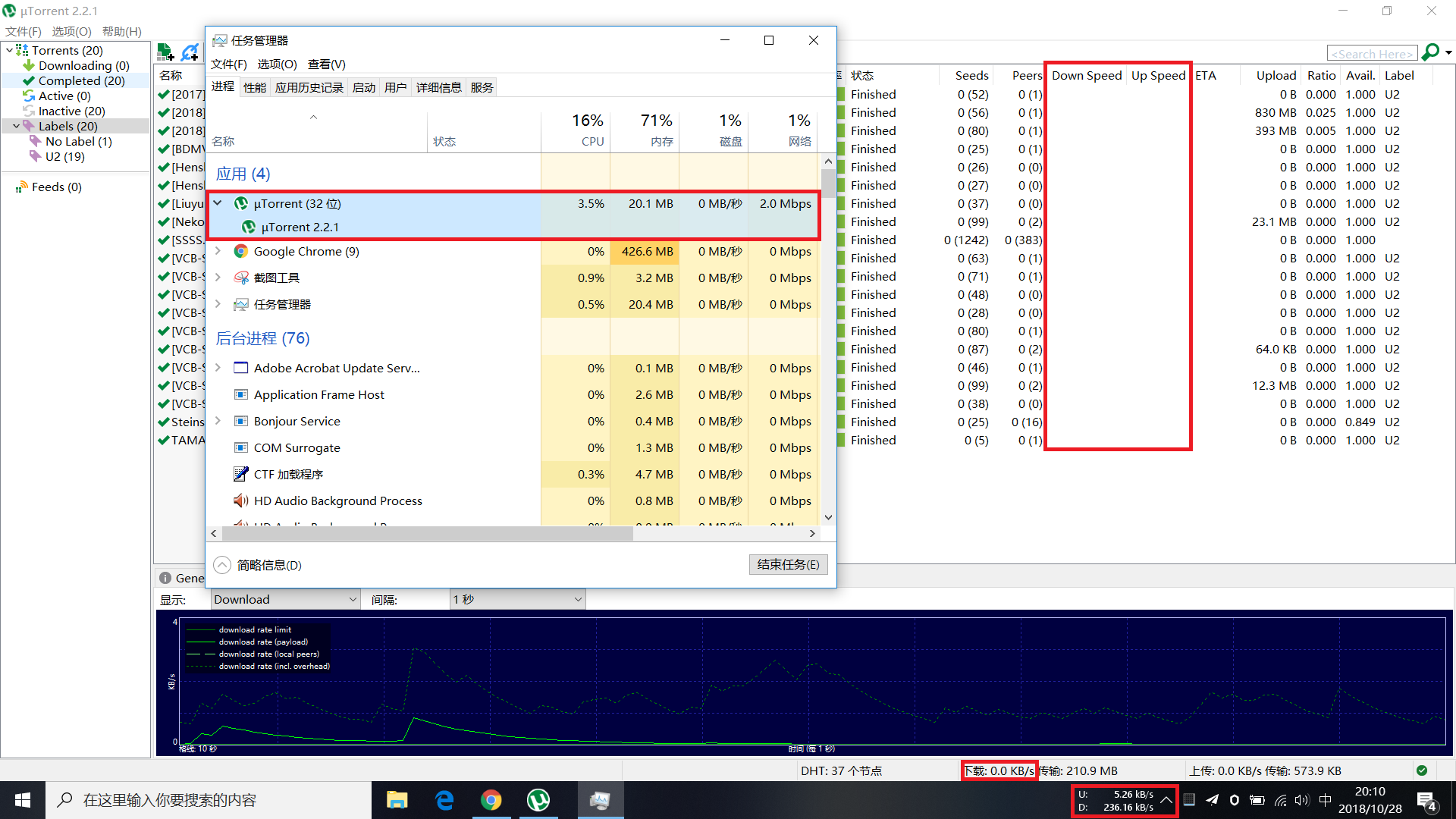This screenshot has height=819, width=1456.
Task: Open µTorrent 帮助(H) menu
Action: tap(122, 31)
